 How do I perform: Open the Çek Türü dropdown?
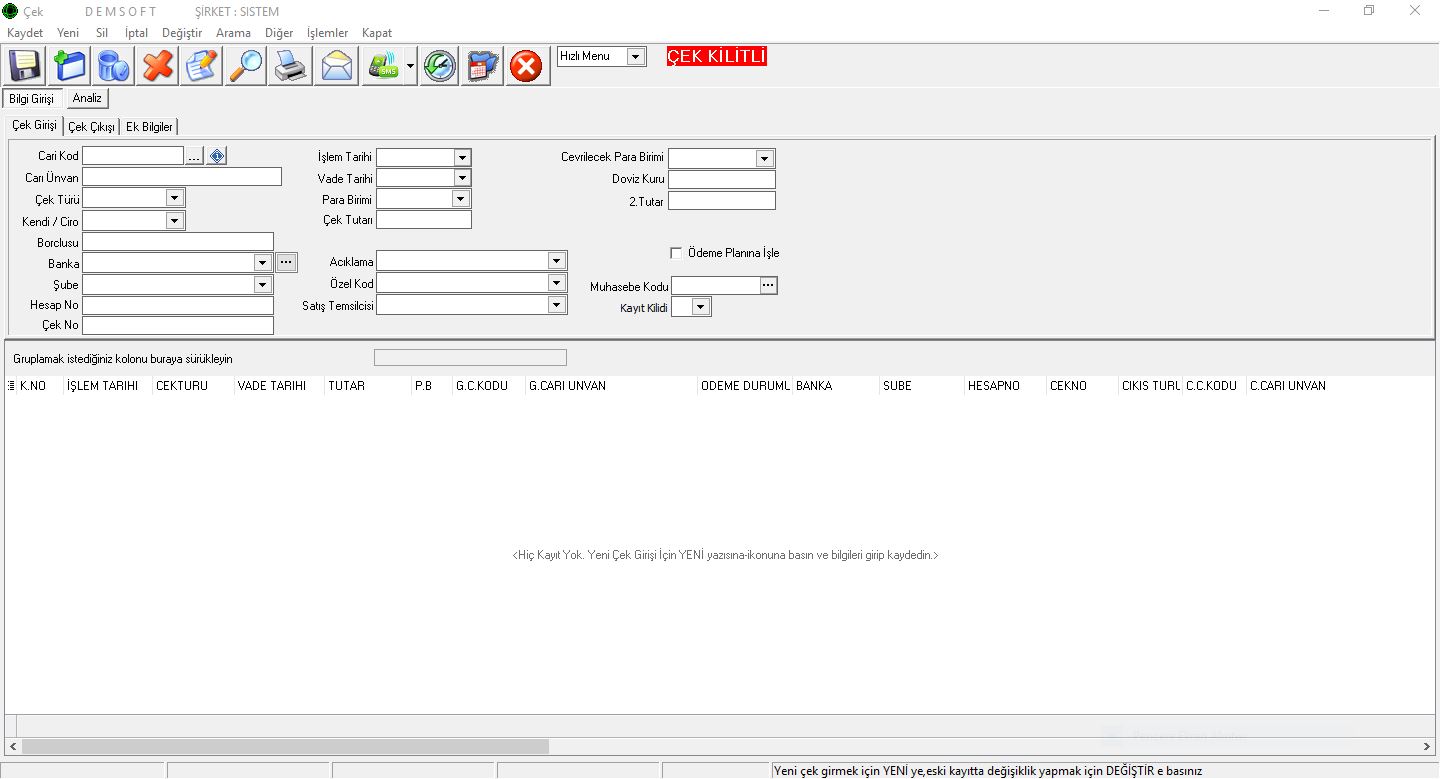pos(174,199)
